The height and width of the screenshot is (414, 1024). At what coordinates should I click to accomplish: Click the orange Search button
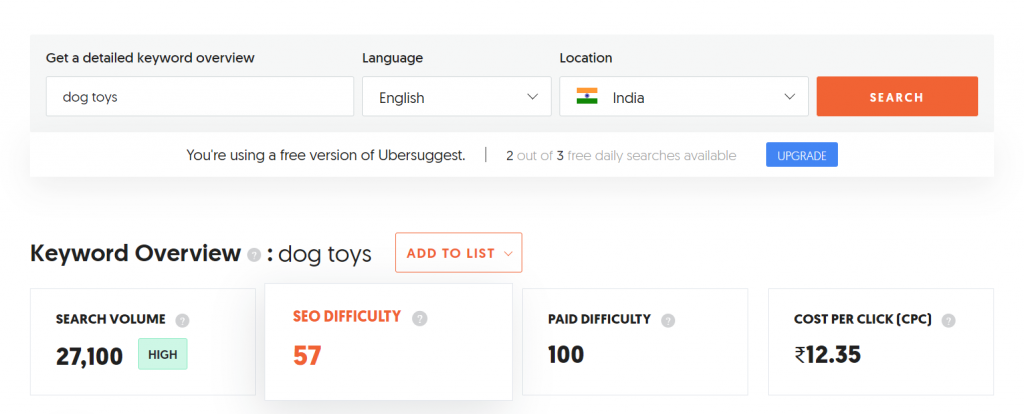coord(897,97)
